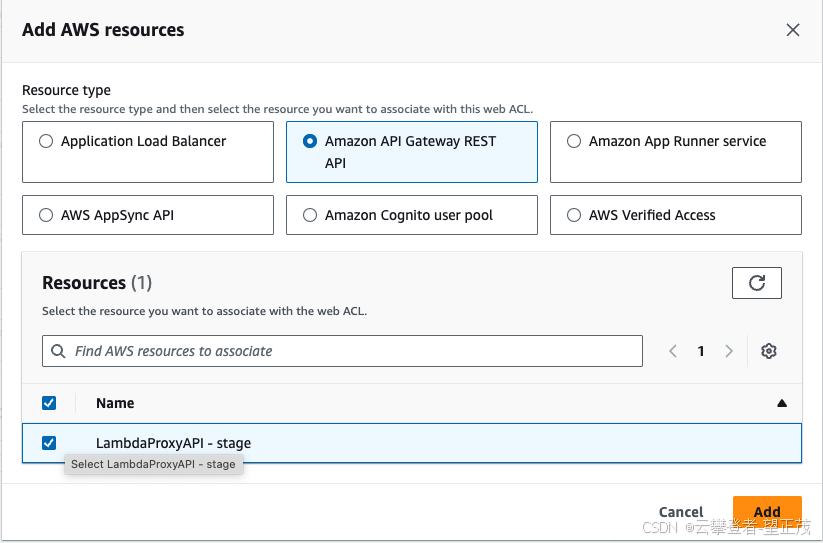
Task: Sort resources by Name arrow
Action: (x=782, y=403)
